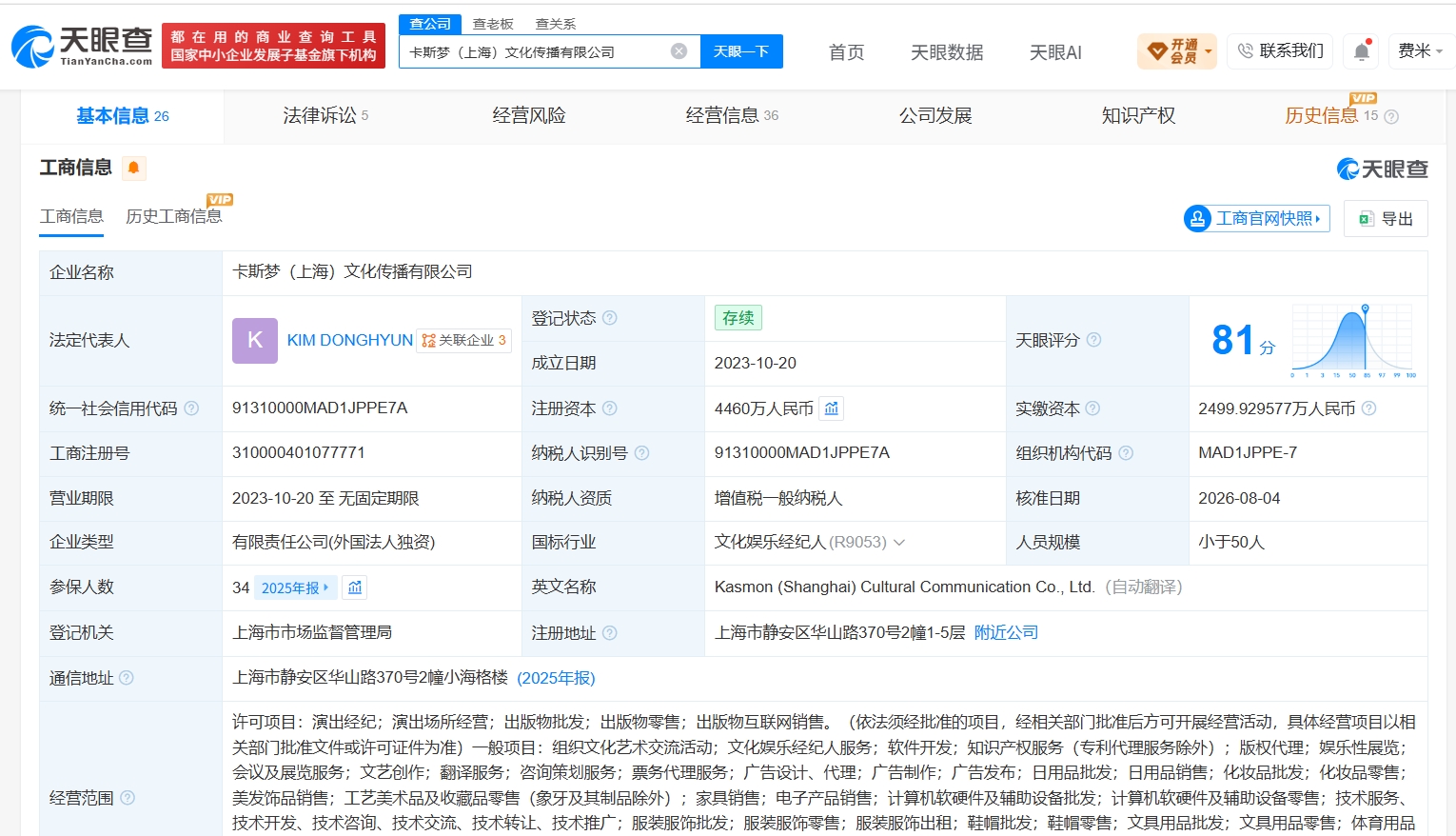Select the approval date 2026-08-04
Viewport: 1456px width, 836px height.
coord(1239,498)
